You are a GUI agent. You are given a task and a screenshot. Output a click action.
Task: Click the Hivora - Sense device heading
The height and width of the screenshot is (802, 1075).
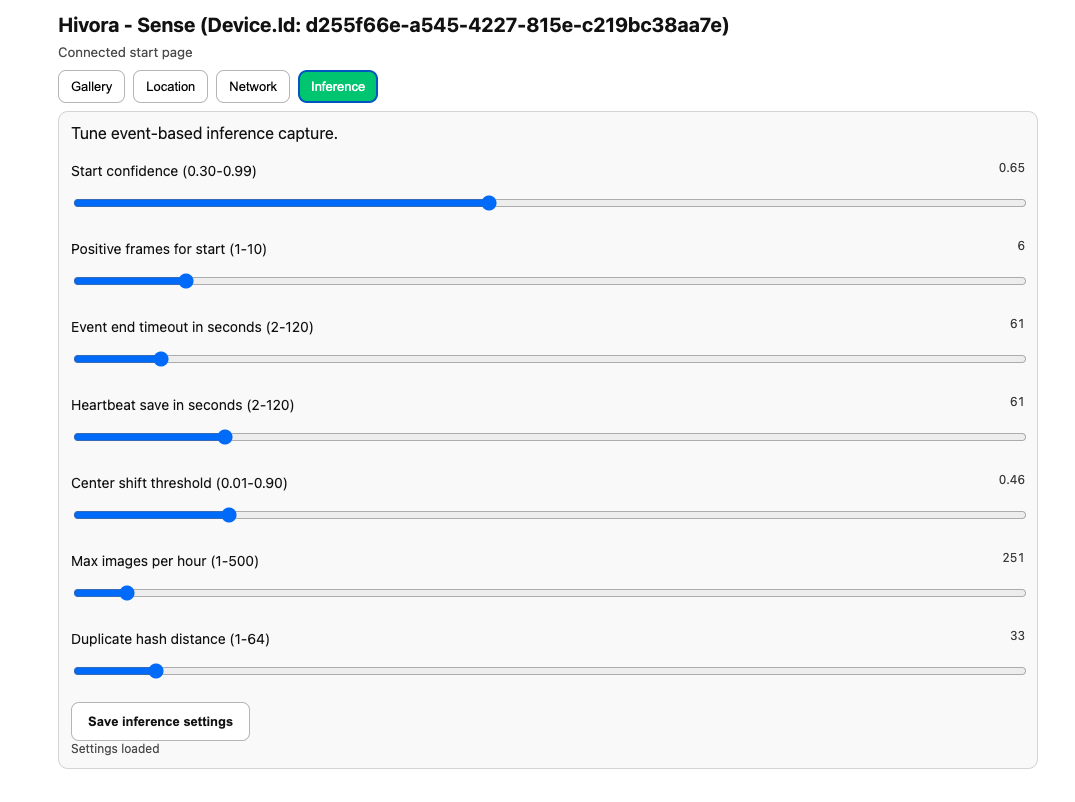tap(393, 26)
